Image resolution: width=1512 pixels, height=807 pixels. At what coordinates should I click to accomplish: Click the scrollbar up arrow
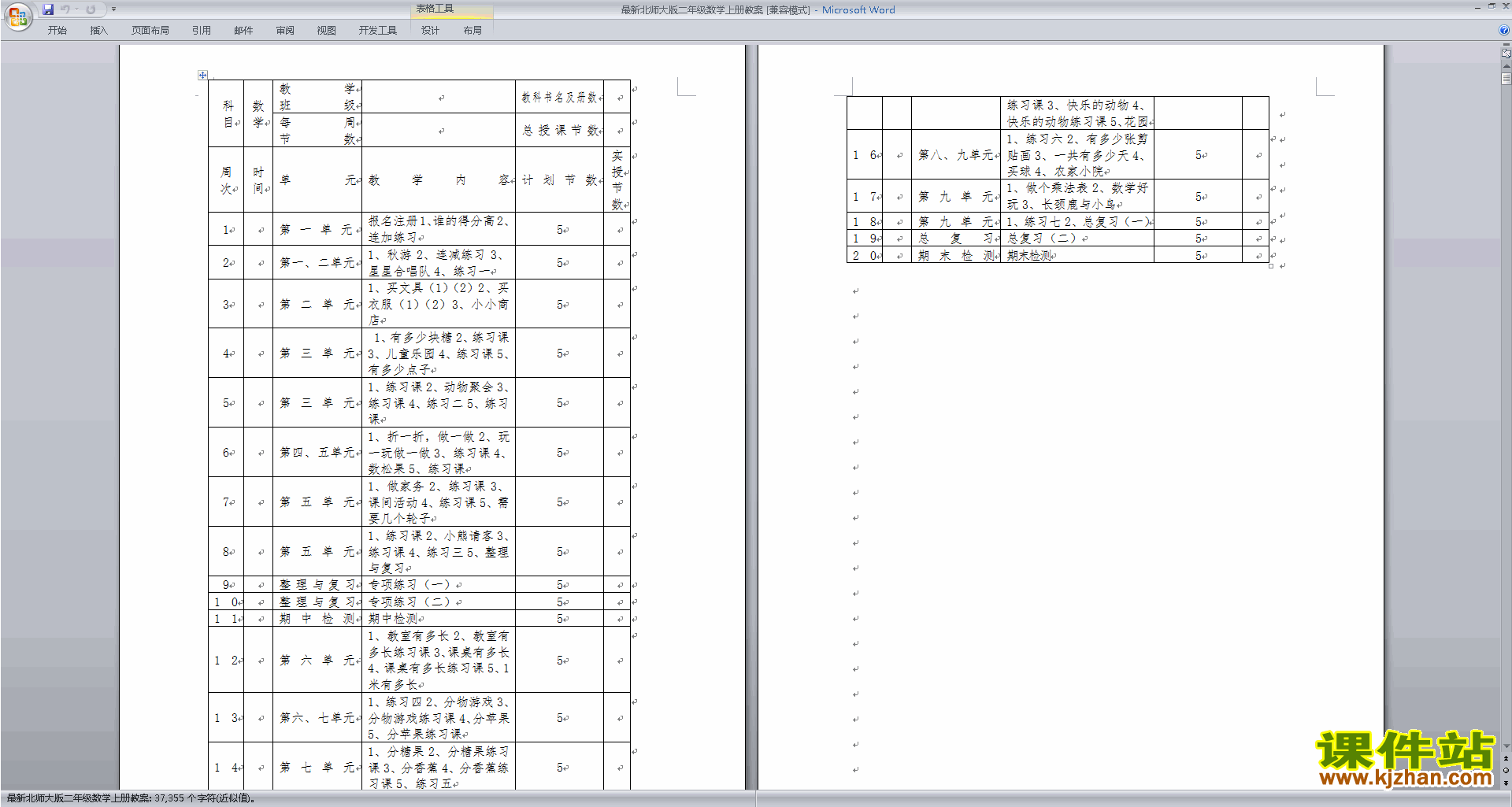[x=1506, y=66]
